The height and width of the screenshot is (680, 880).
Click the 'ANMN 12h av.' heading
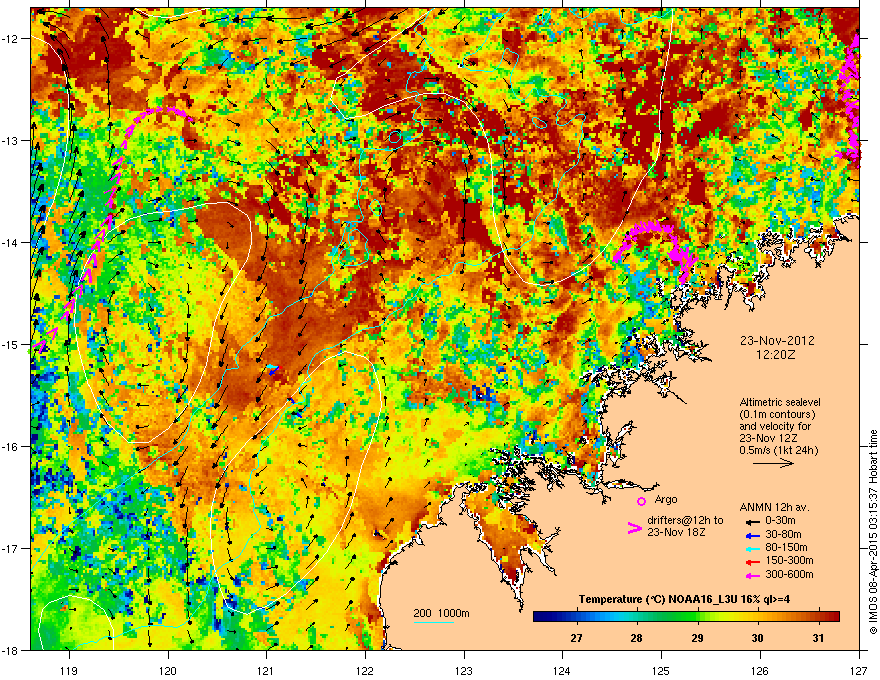point(774,507)
